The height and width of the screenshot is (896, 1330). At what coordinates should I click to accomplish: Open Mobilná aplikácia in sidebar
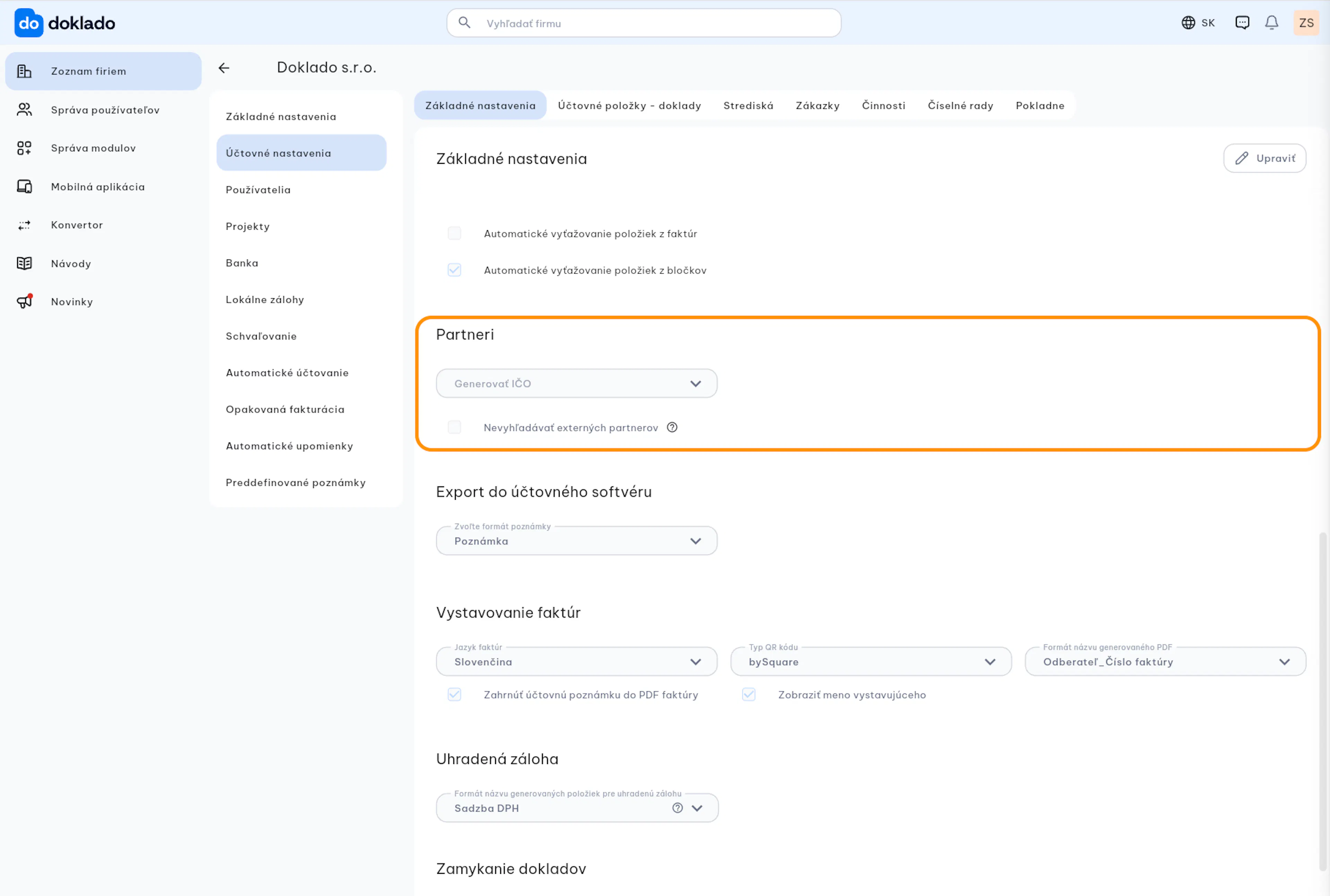104,186
